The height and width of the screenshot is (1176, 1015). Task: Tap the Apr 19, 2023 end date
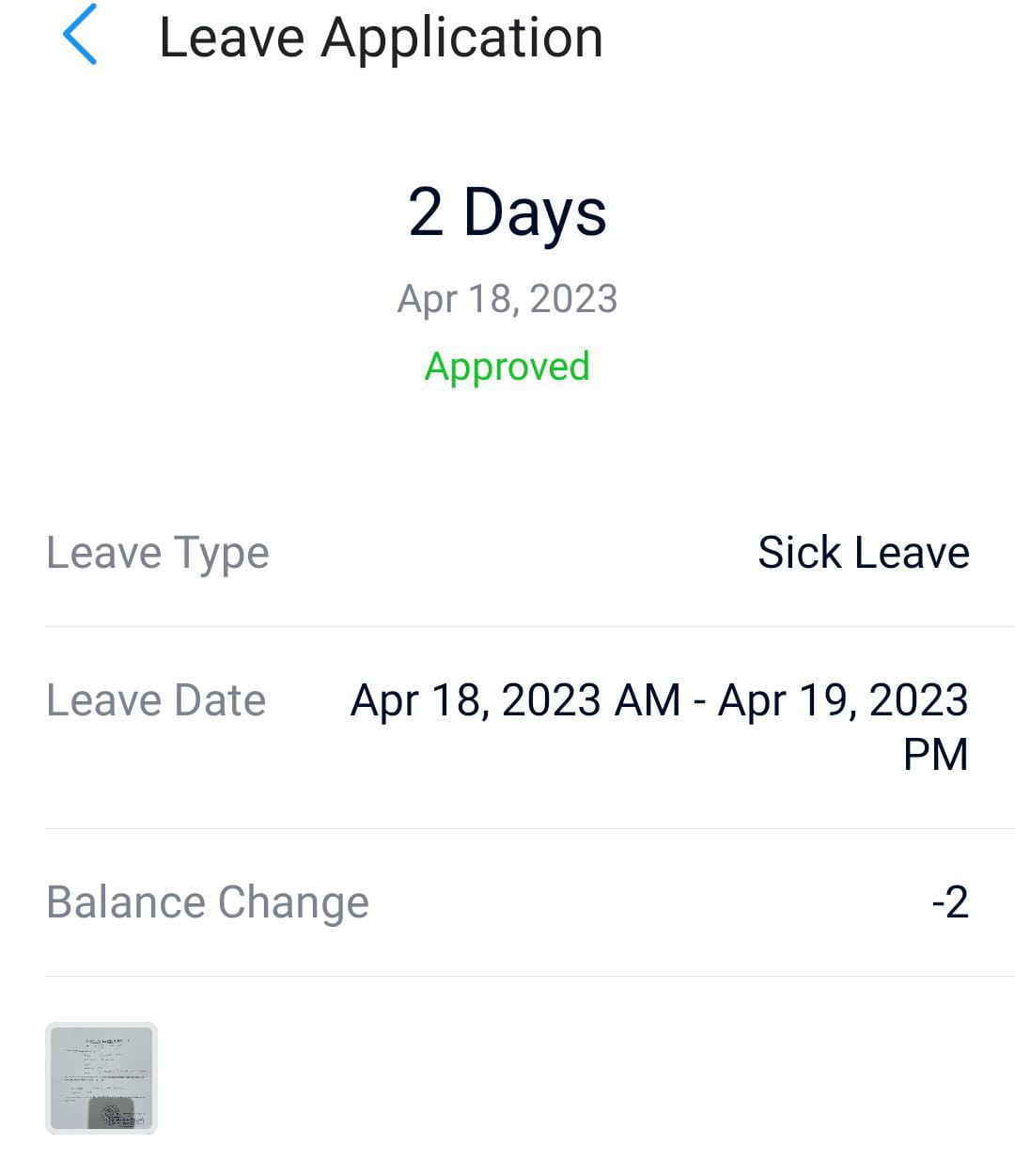tap(842, 700)
